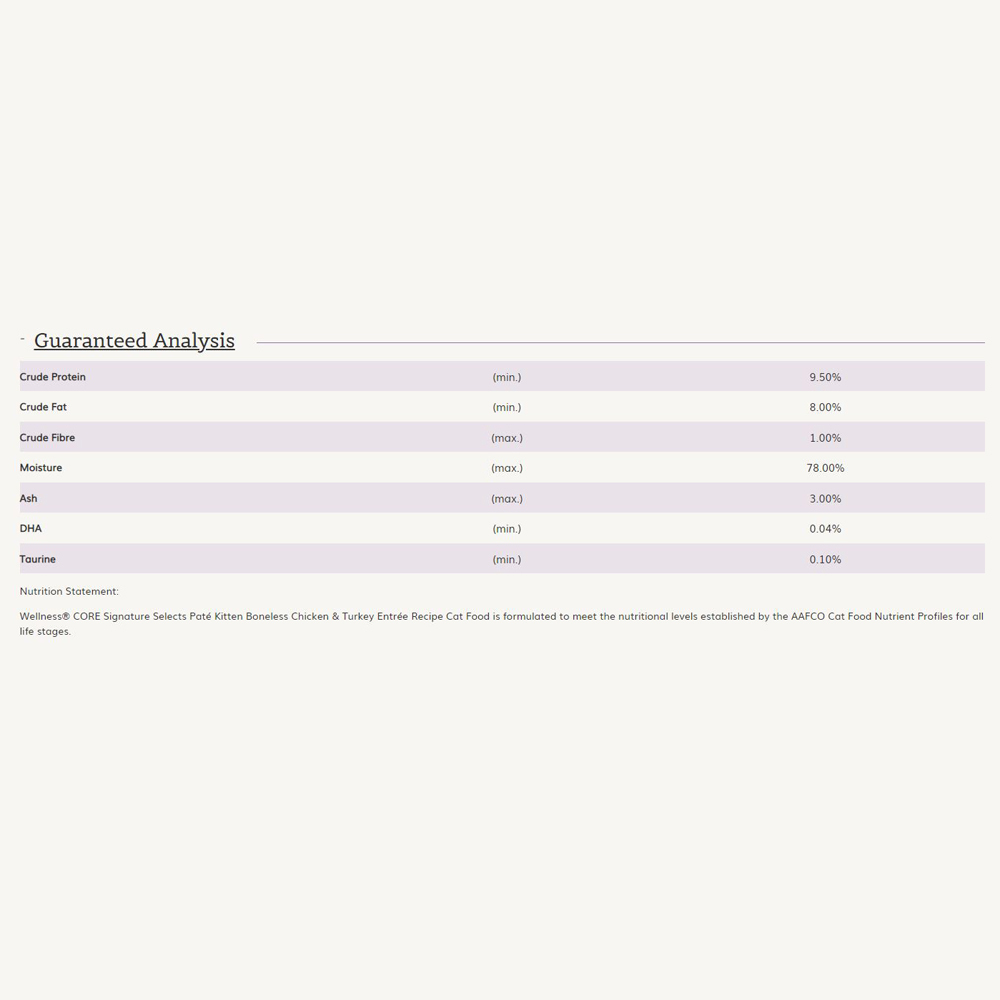The image size is (1000, 1000).
Task: Click the DHA row label
Action: (31, 528)
